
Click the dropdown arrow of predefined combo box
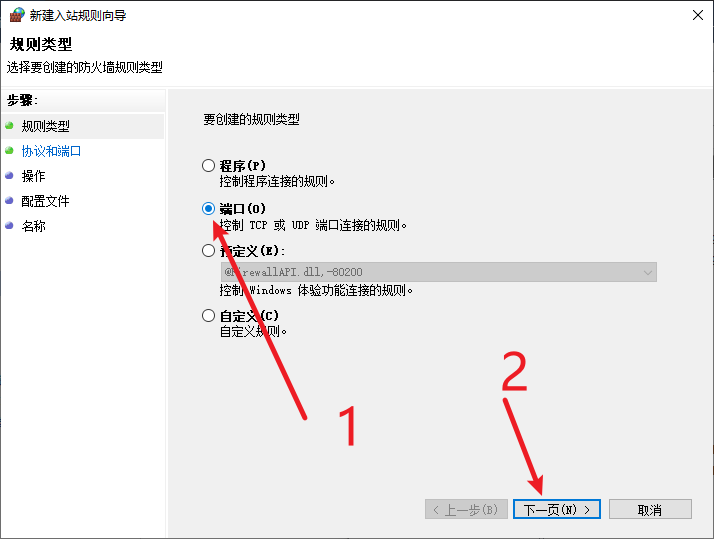[648, 272]
